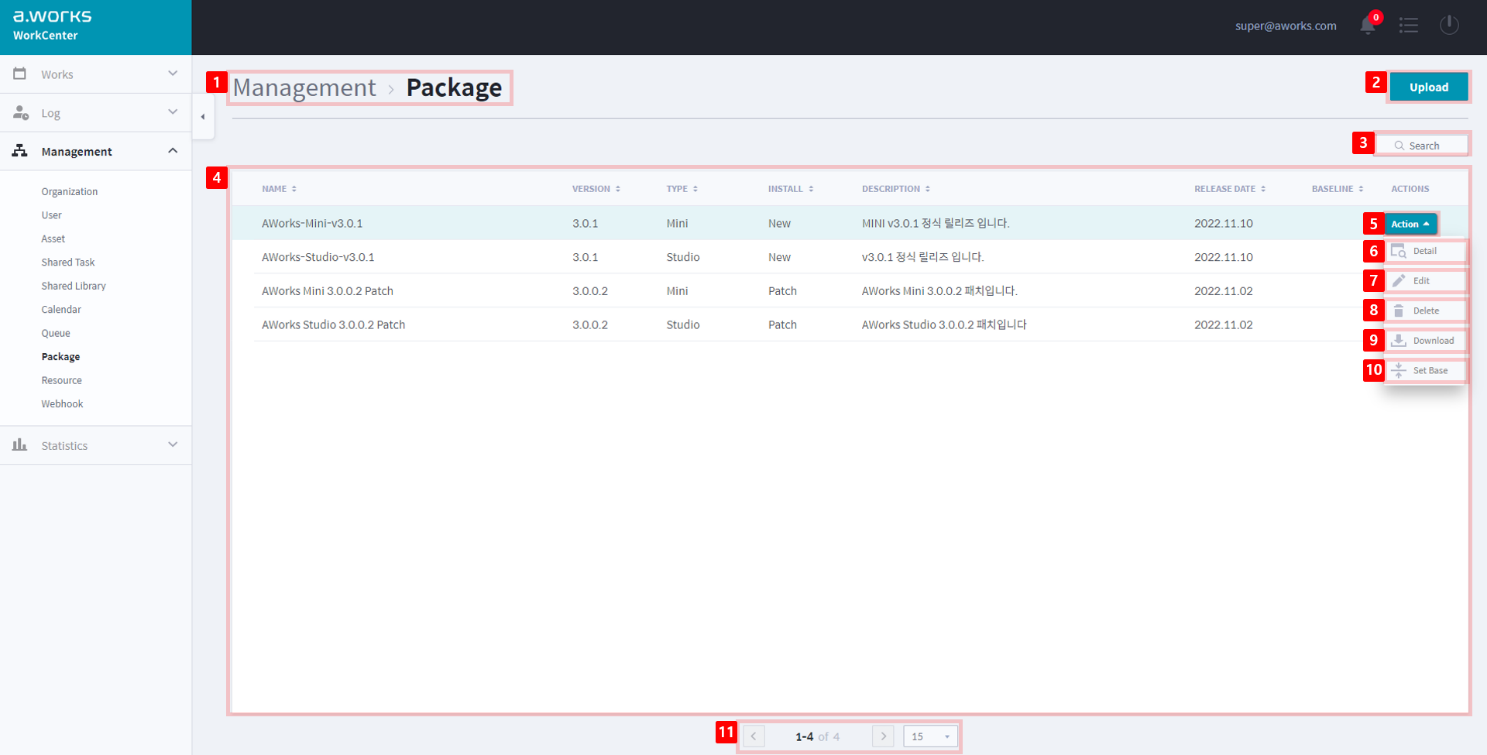
Task: Collapse the Management menu section
Action: coord(95,151)
